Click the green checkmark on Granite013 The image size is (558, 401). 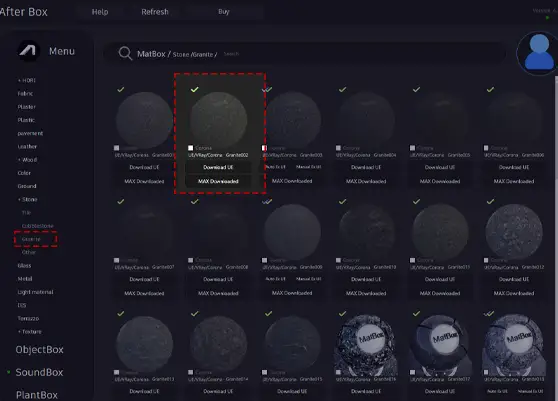121,313
